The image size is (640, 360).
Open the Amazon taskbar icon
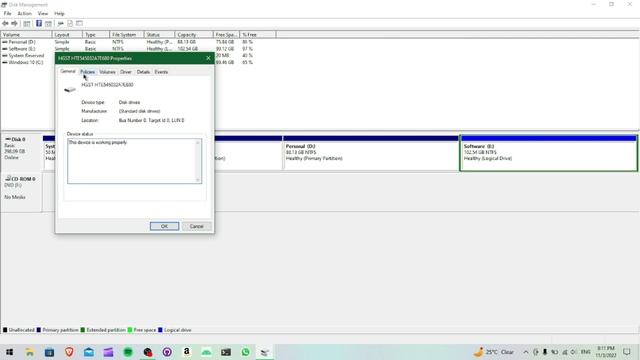pyautogui.click(x=187, y=352)
